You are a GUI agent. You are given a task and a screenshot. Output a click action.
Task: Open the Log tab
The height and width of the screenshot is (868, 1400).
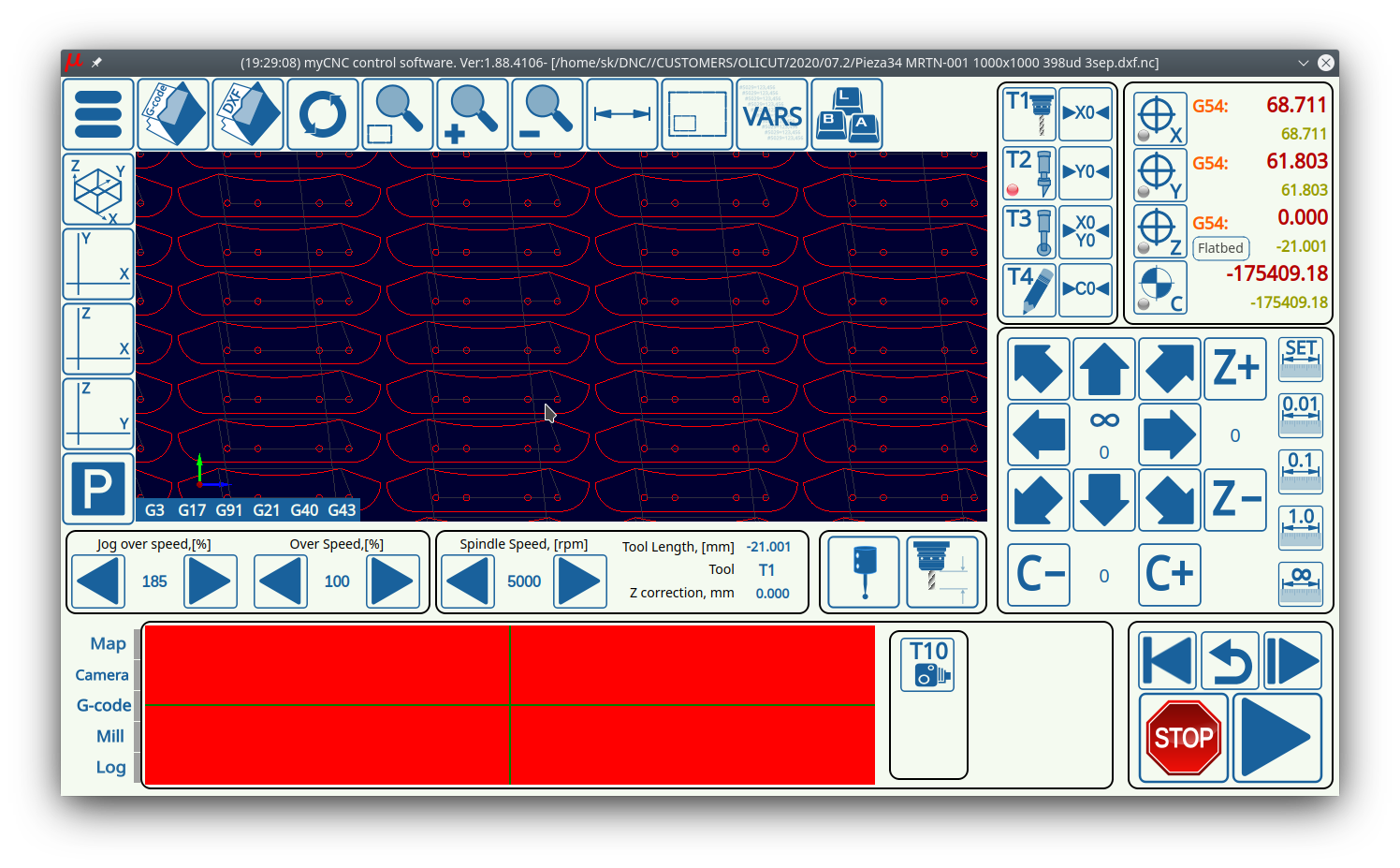[110, 767]
